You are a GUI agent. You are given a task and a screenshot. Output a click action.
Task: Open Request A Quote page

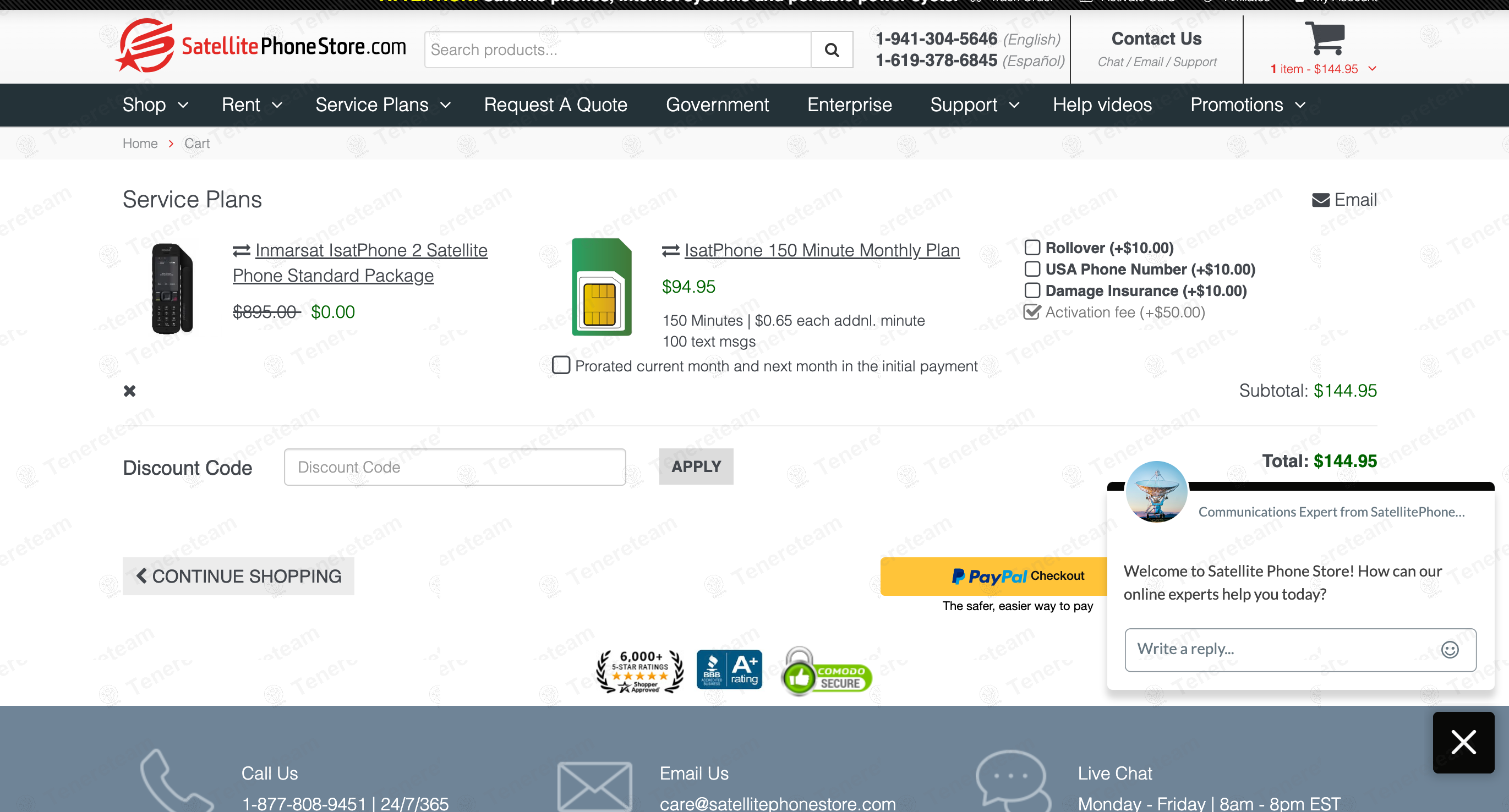555,105
